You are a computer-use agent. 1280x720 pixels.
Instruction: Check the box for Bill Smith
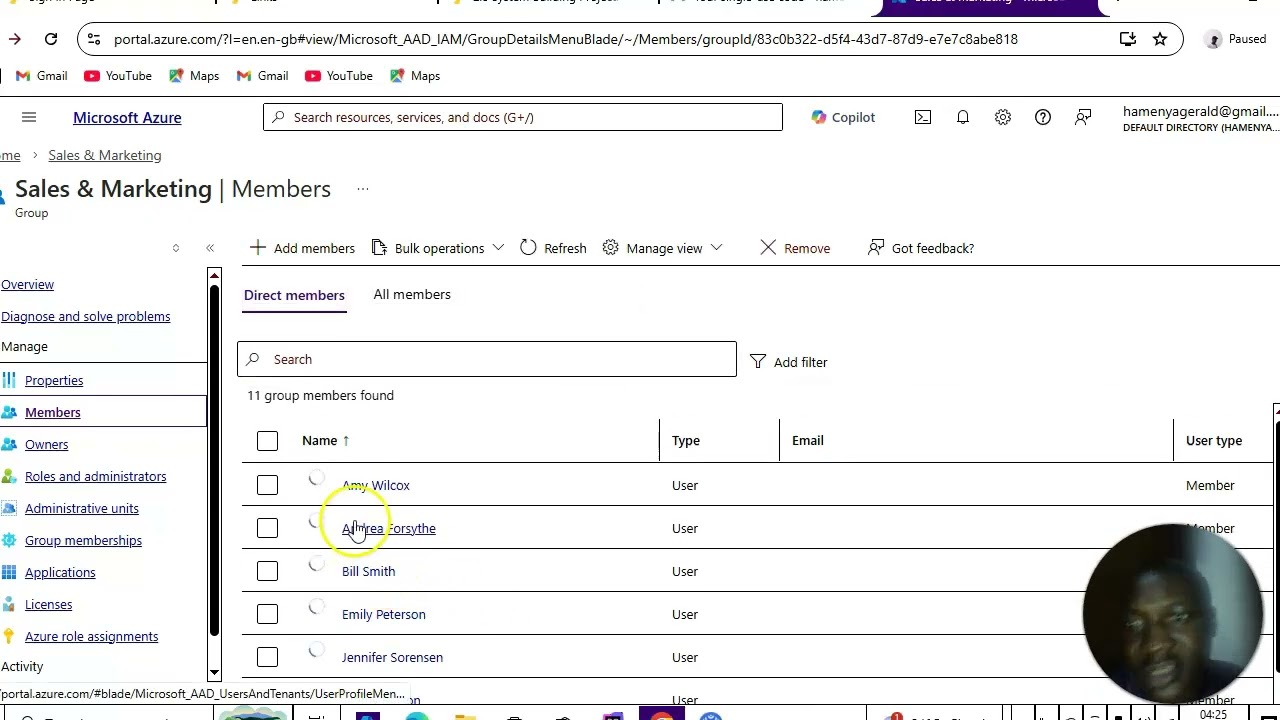tap(267, 571)
